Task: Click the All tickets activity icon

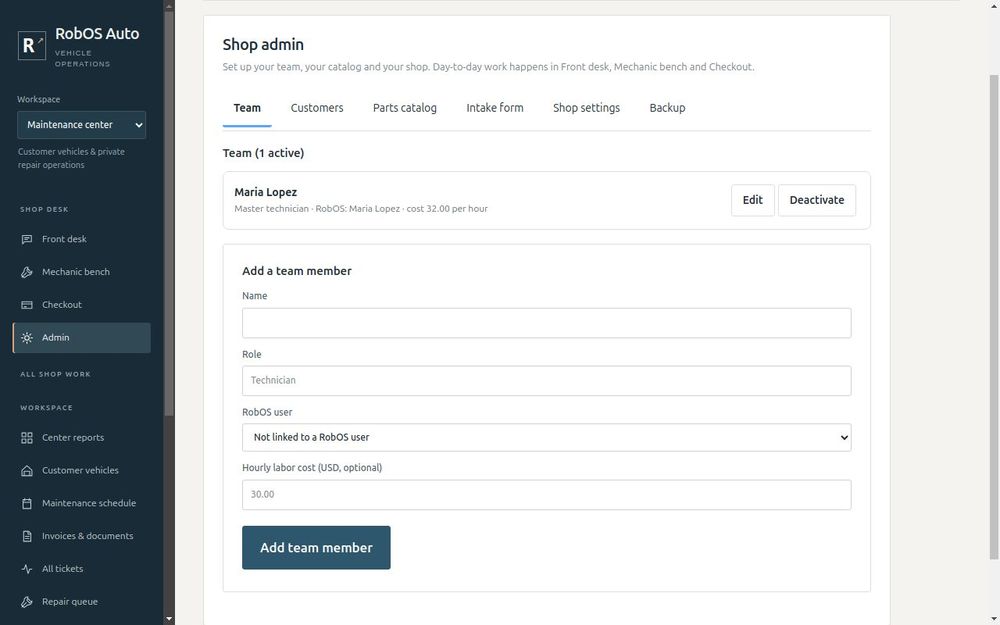Action: (27, 569)
